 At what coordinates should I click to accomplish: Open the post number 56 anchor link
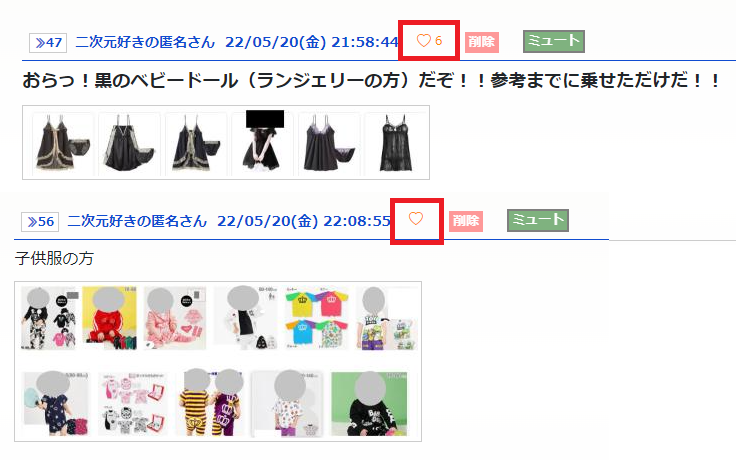point(40,222)
